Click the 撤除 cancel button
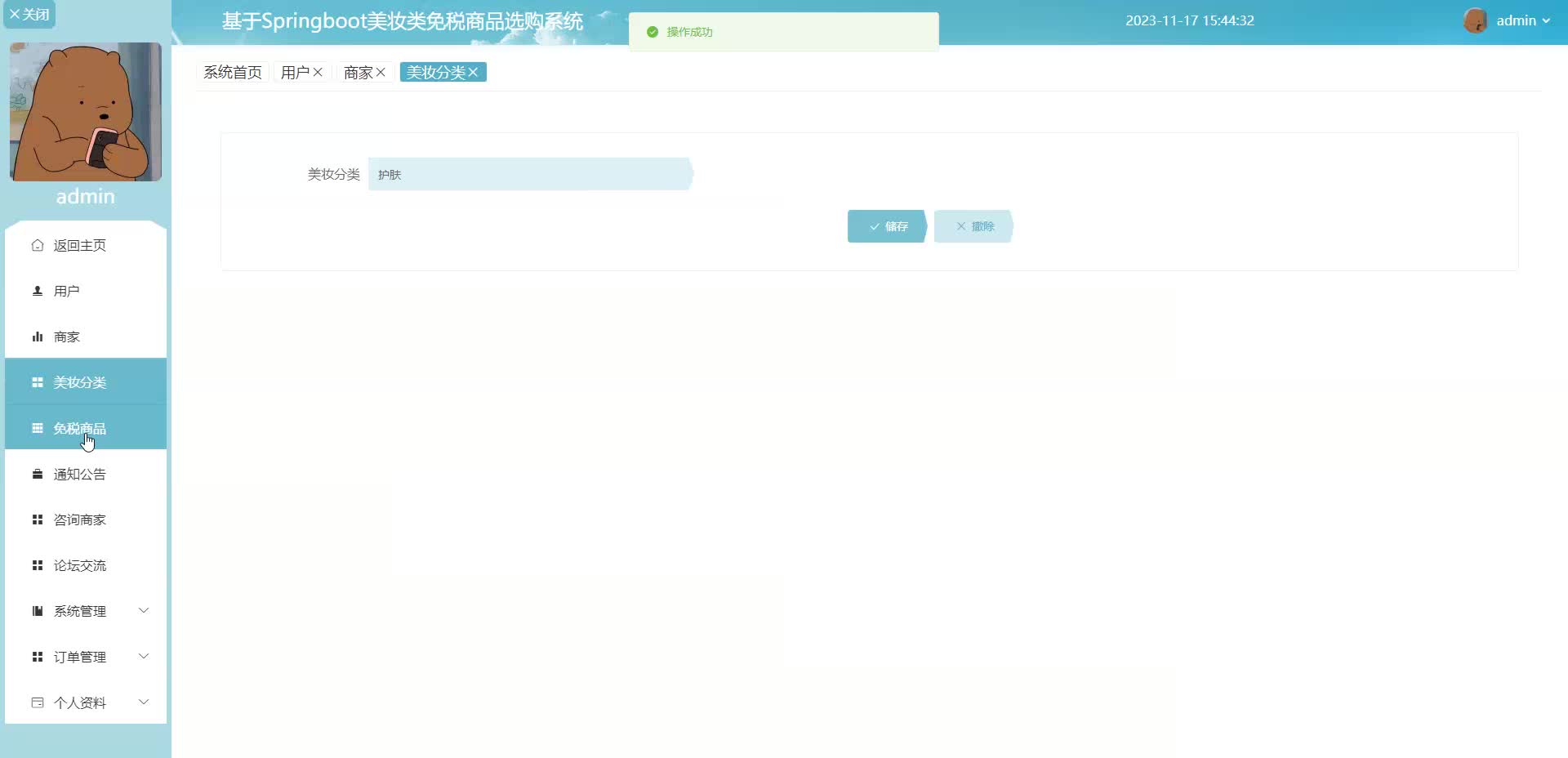 click(x=973, y=226)
